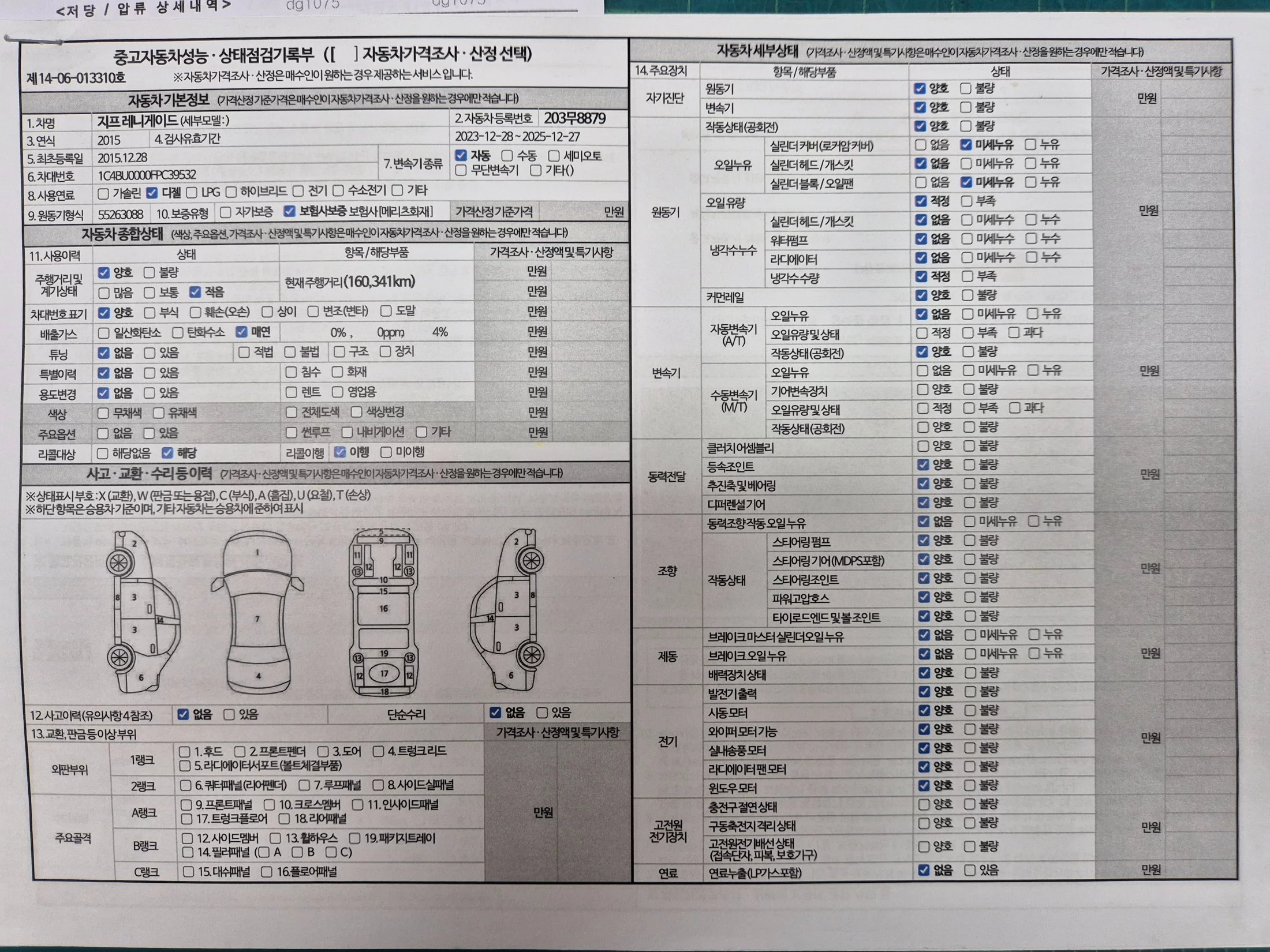Viewport: 1270px width, 952px height.
Task: Tick the 1.후드 outer panel checkbox
Action: [185, 751]
